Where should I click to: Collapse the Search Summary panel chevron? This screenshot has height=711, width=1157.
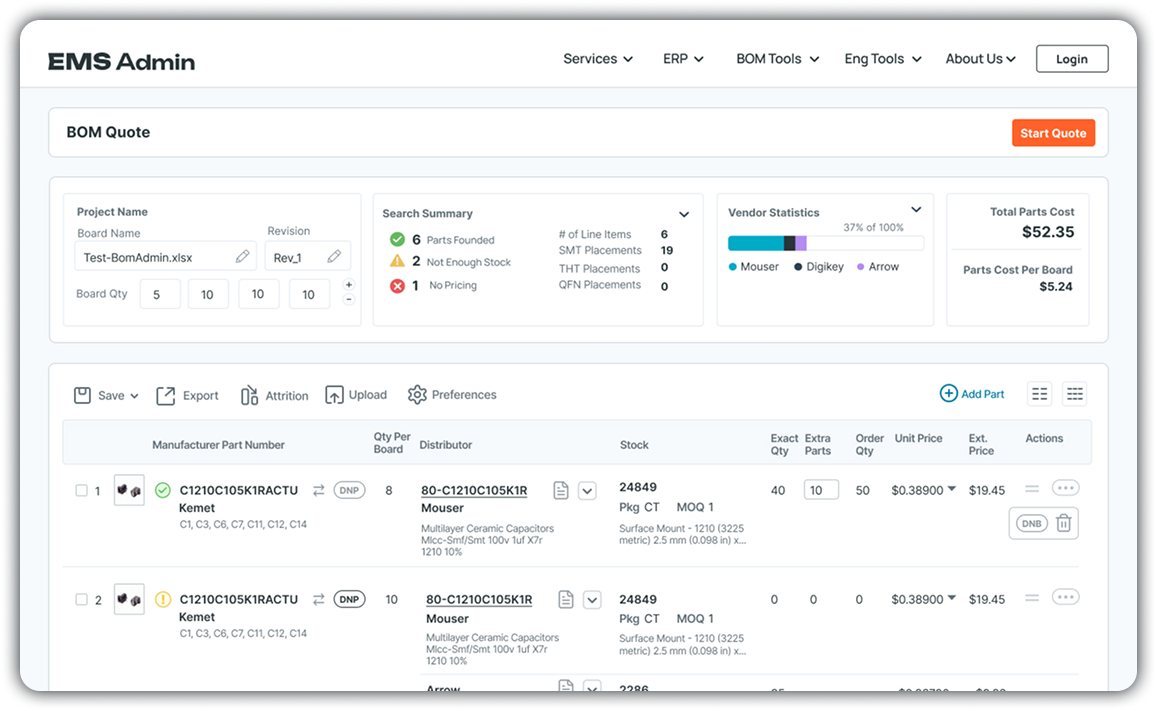pyautogui.click(x=684, y=214)
